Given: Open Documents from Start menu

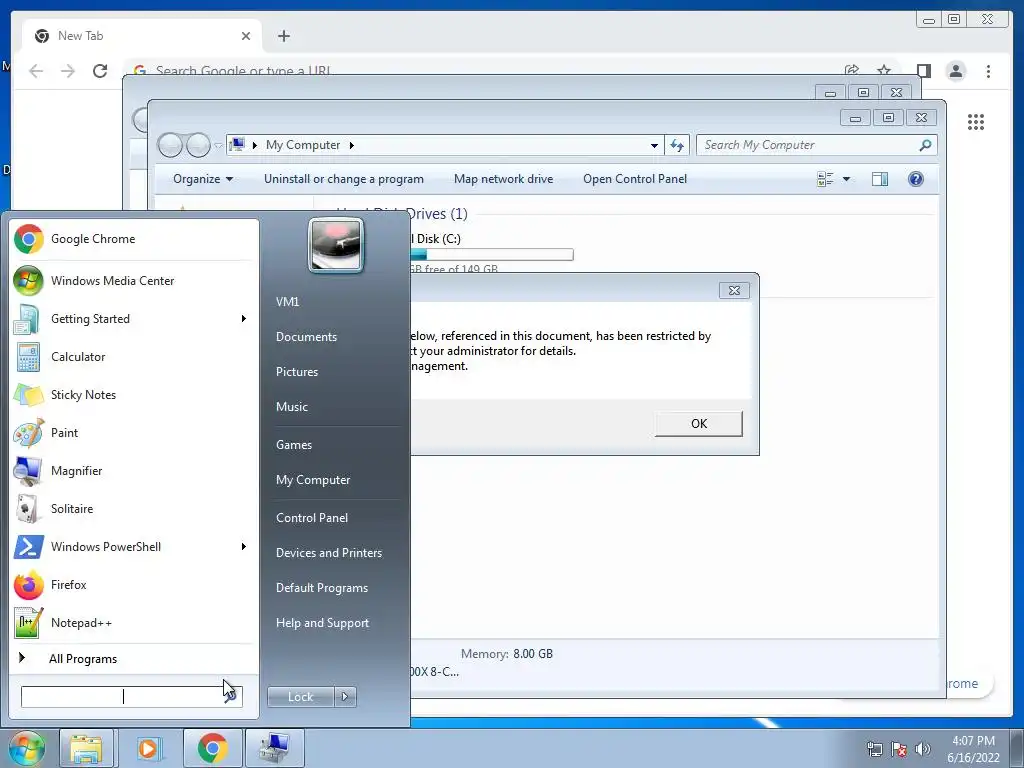Looking at the screenshot, I should [x=306, y=337].
